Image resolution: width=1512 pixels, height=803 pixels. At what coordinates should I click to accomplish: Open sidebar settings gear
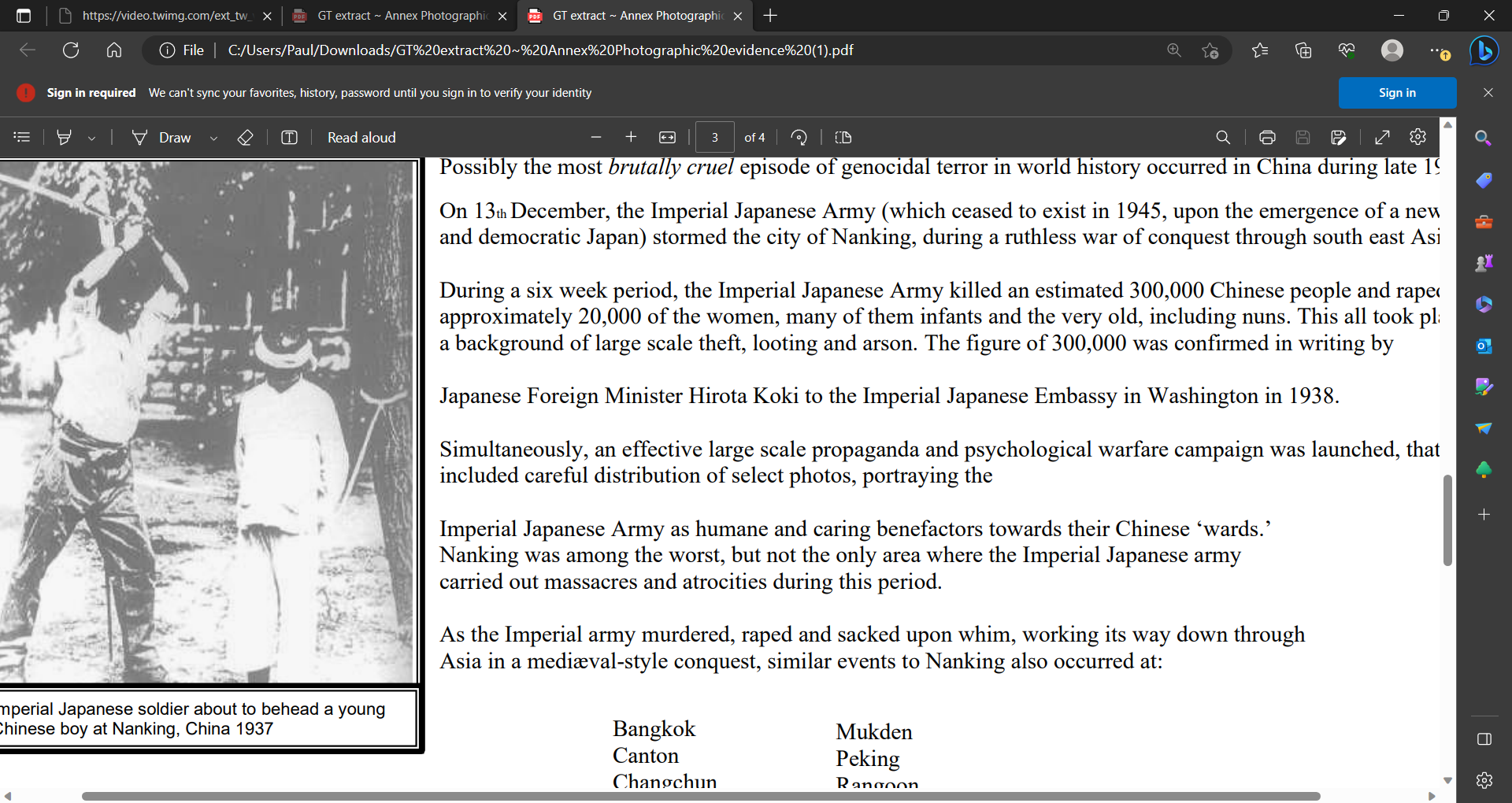(x=1484, y=780)
